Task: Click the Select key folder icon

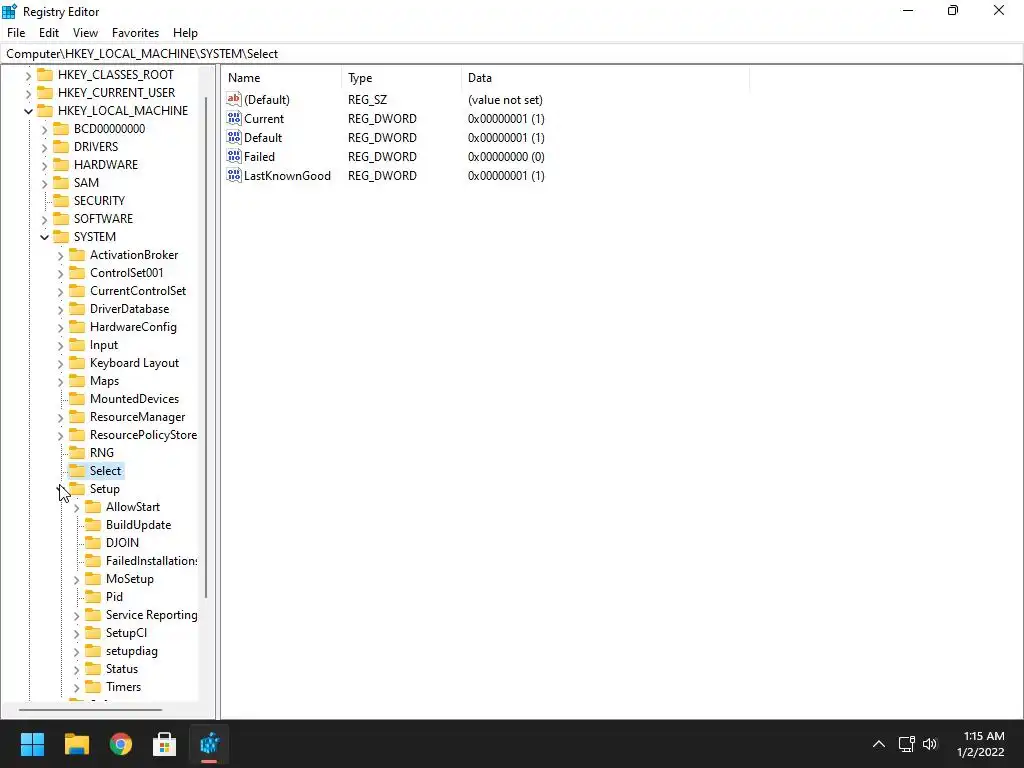Action: pyautogui.click(x=77, y=470)
